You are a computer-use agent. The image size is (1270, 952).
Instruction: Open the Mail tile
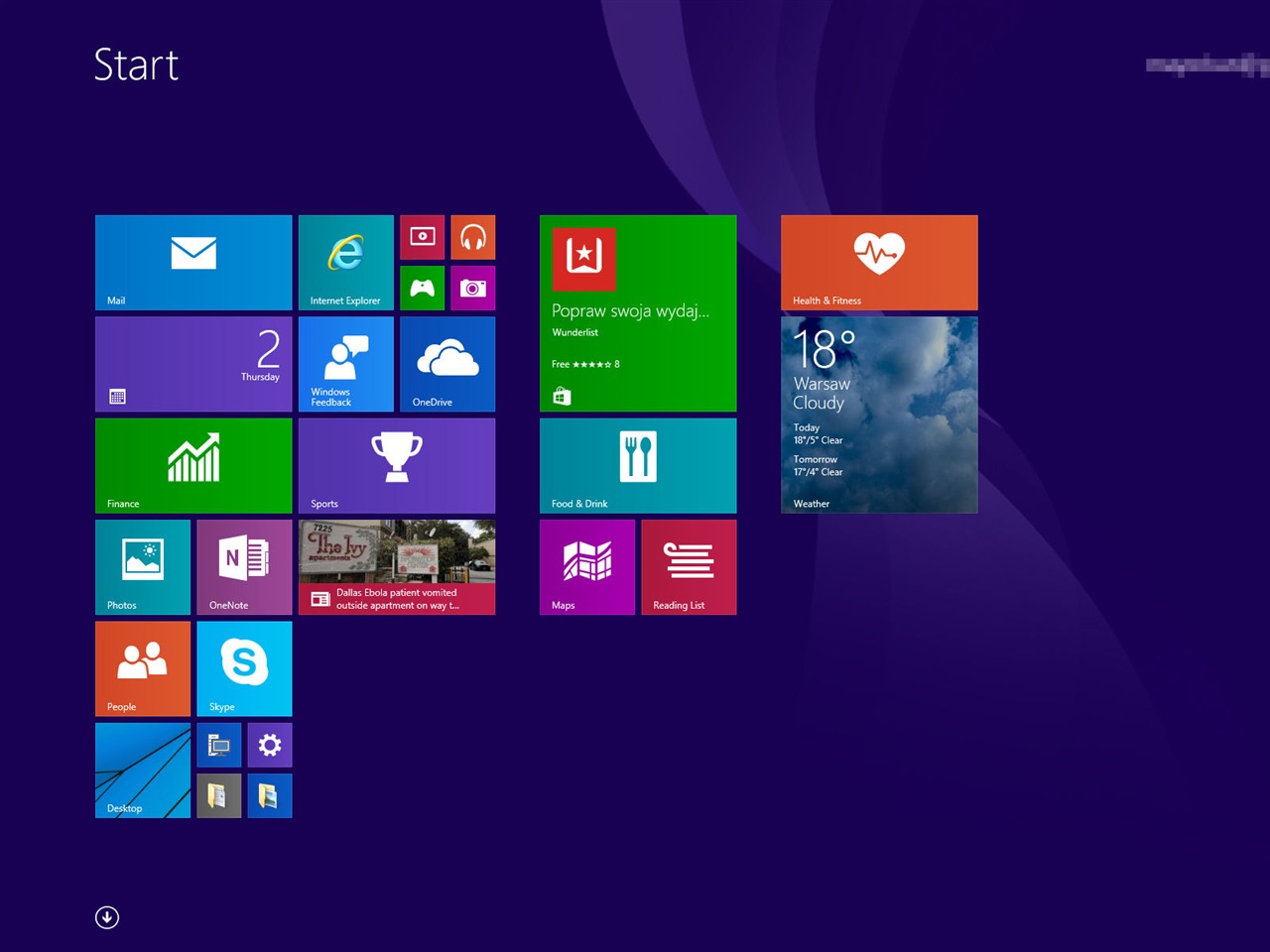[193, 263]
